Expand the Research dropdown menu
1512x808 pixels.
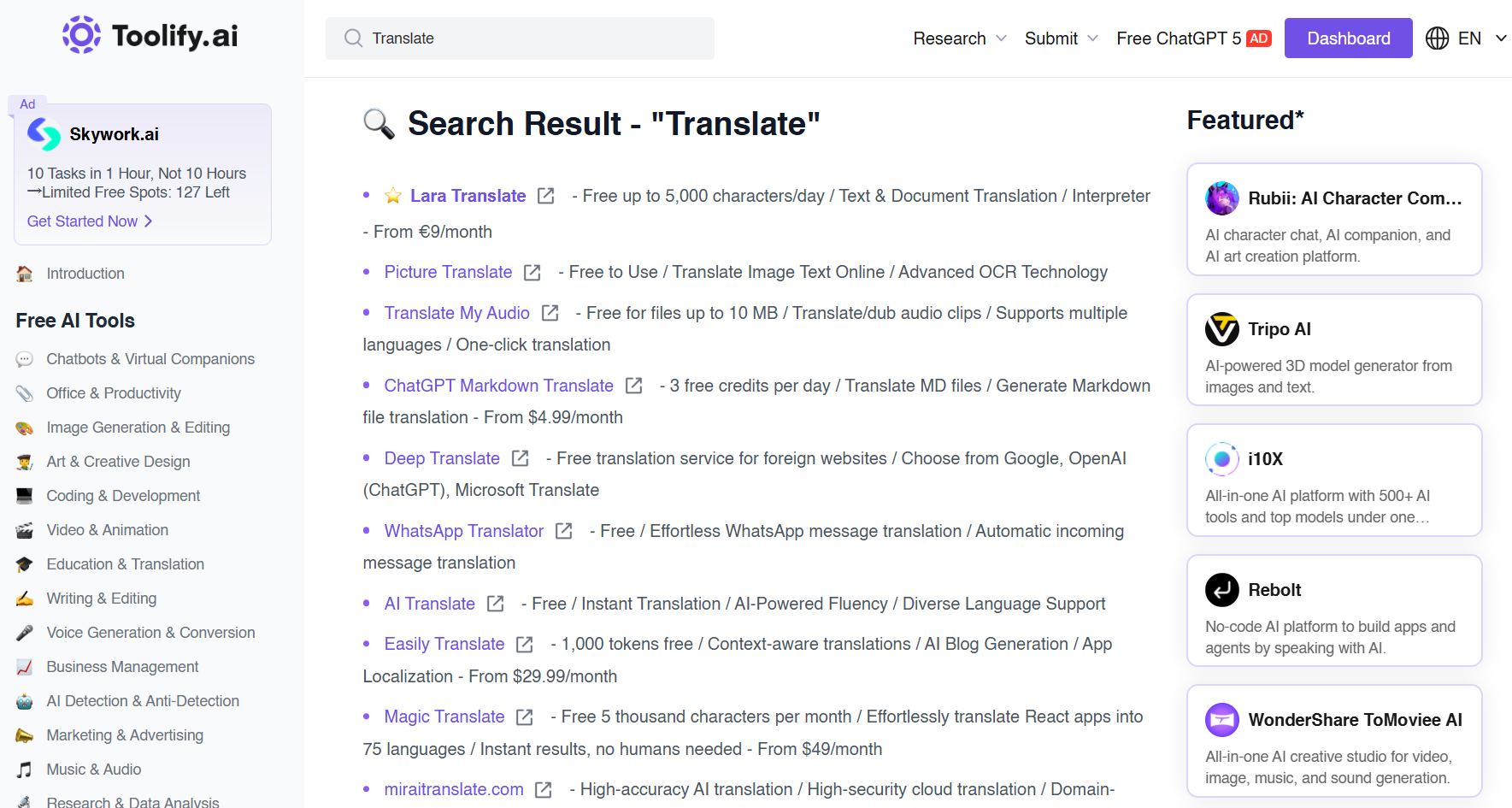[x=960, y=38]
